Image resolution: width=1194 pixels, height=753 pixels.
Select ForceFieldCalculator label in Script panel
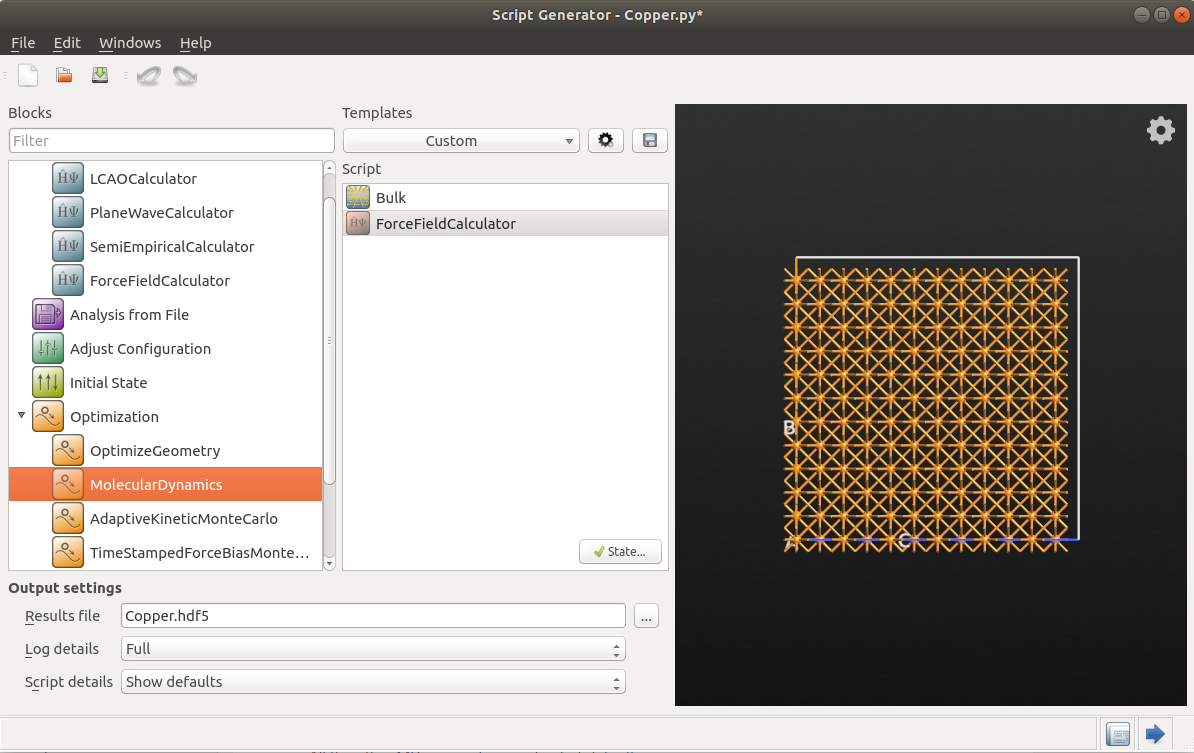coord(445,224)
